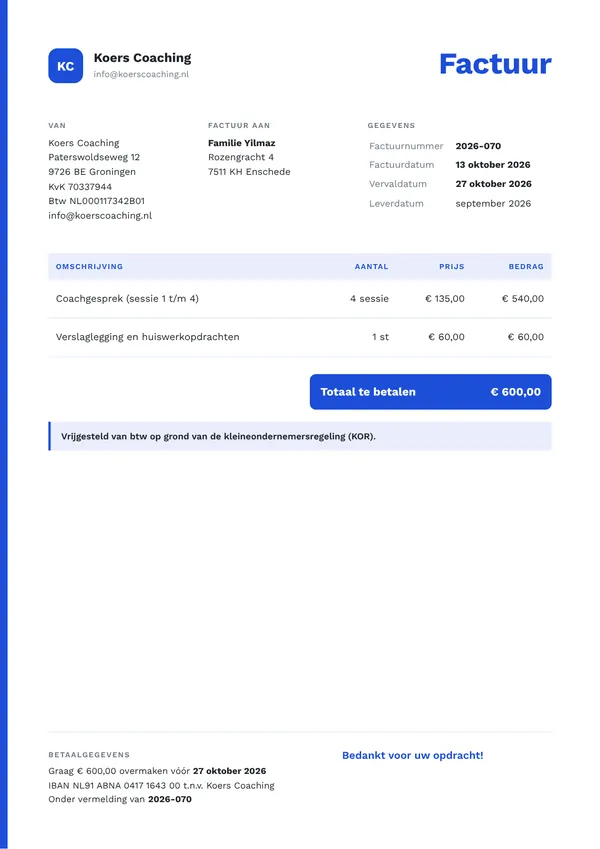Viewport: 600px width, 849px height.
Task: Select the 'september 2026' delivery value
Action: pos(493,204)
